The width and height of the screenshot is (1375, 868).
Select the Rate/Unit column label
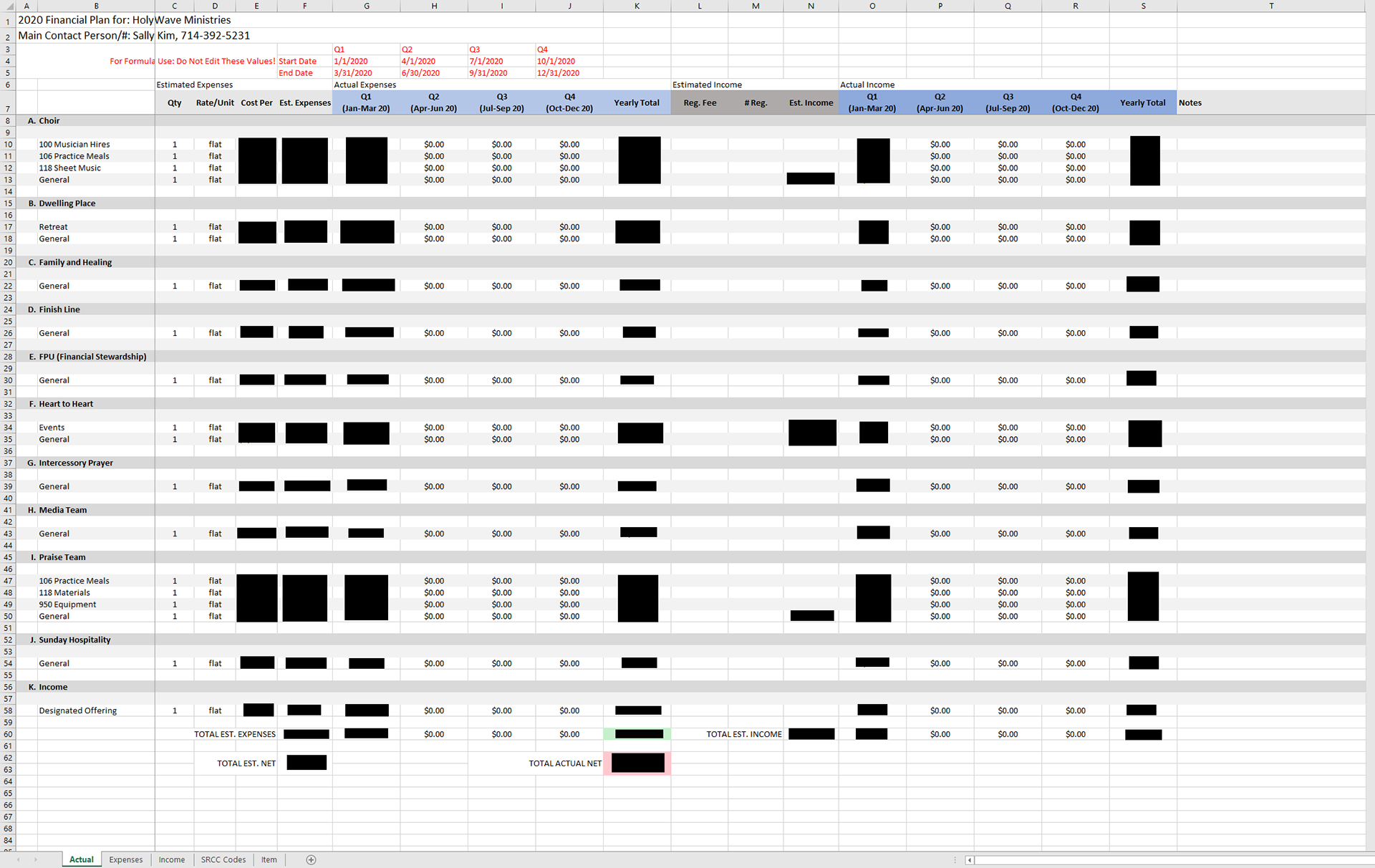click(215, 102)
